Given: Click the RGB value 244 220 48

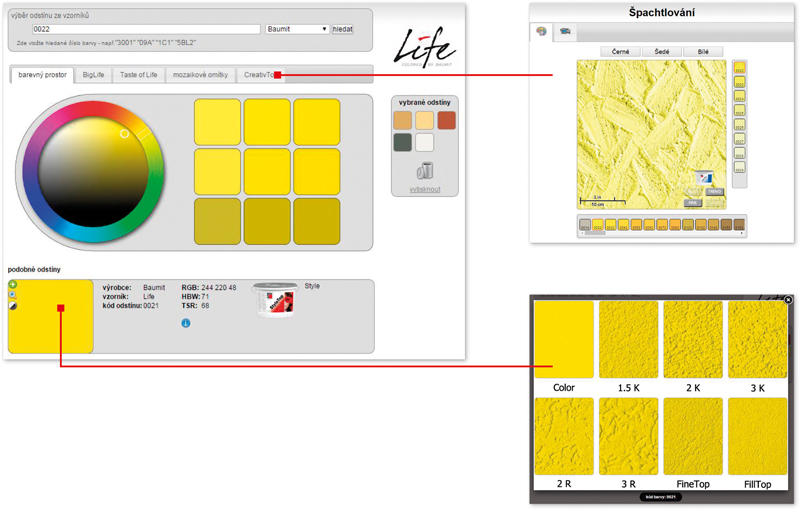Looking at the screenshot, I should pos(219,288).
